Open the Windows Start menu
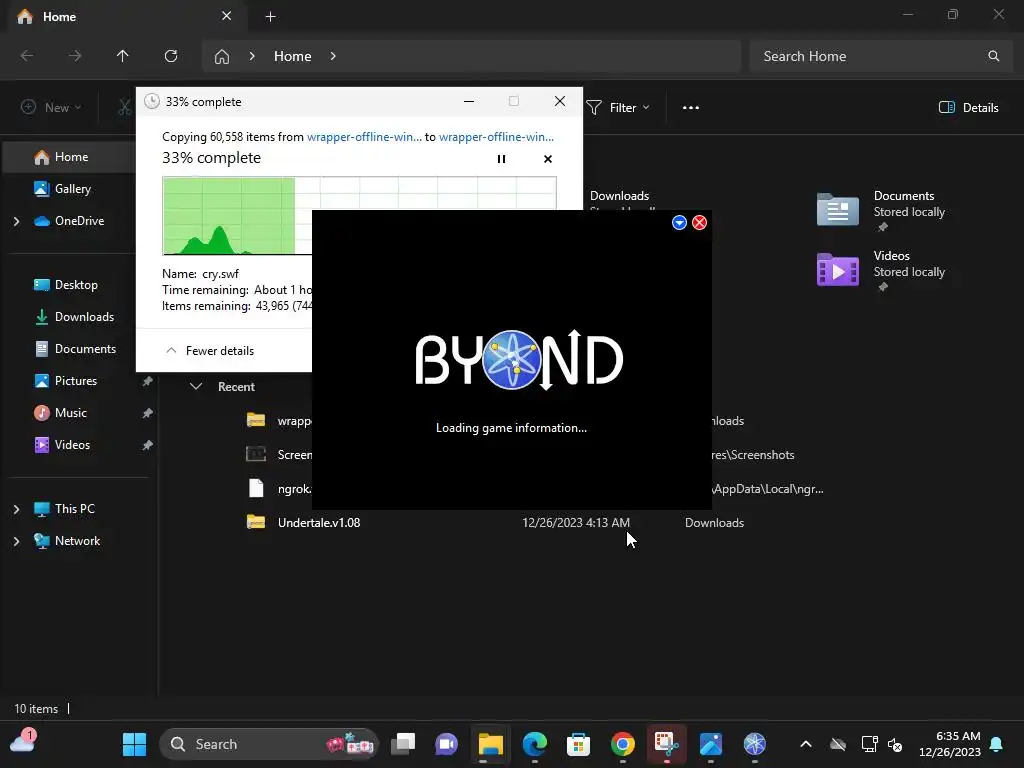Viewport: 1024px width, 768px height. click(x=135, y=744)
